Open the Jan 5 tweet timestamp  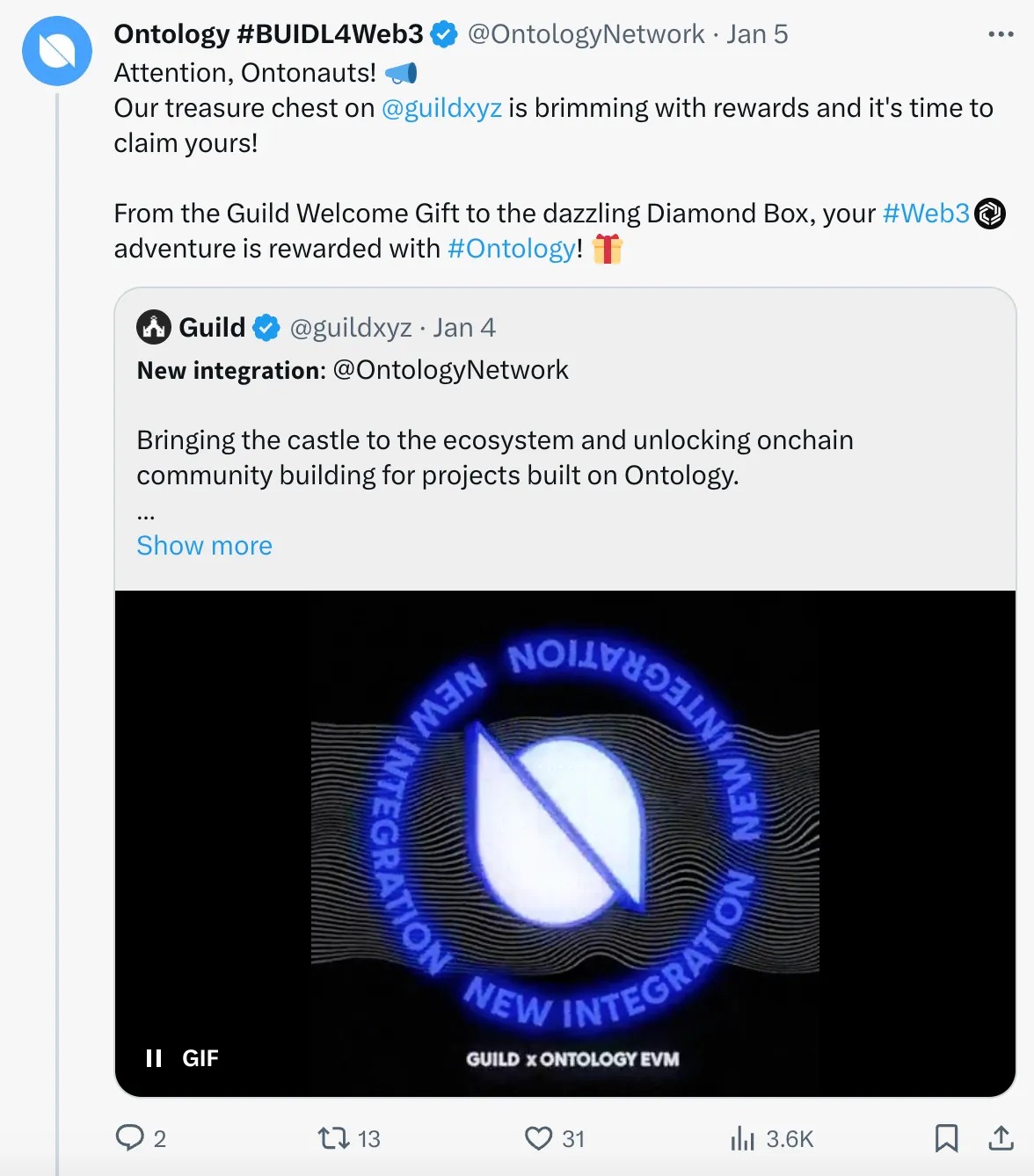[757, 34]
